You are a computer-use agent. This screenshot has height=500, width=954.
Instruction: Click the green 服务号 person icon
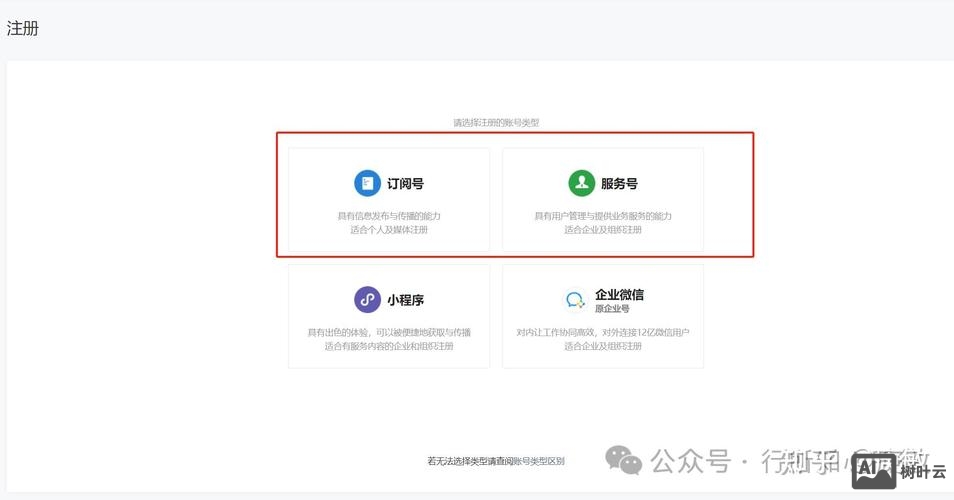coord(582,183)
